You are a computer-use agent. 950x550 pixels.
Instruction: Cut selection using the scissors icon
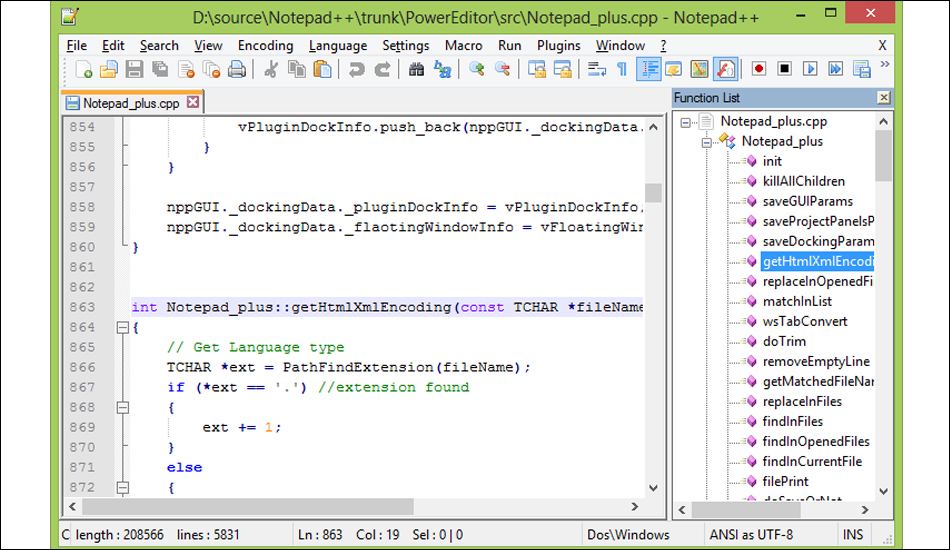[271, 70]
